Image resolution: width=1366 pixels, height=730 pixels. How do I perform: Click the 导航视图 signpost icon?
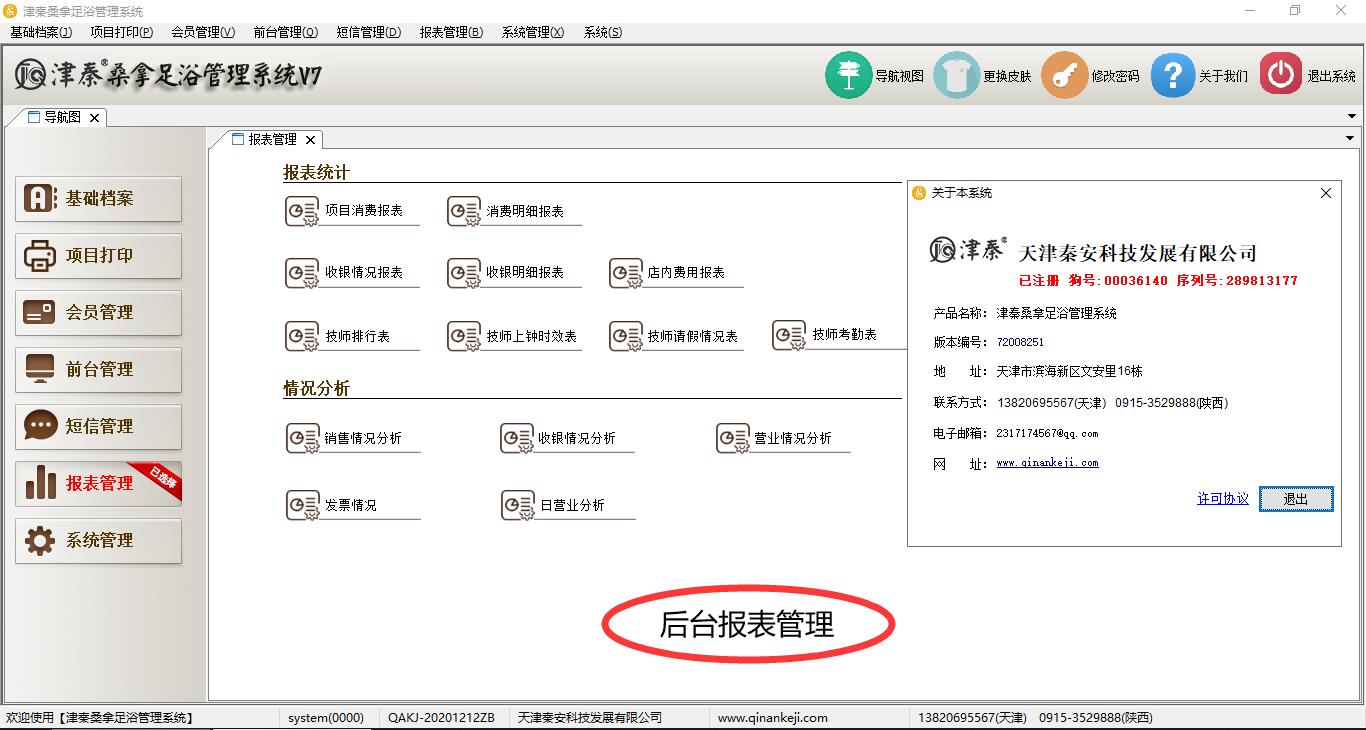point(848,75)
